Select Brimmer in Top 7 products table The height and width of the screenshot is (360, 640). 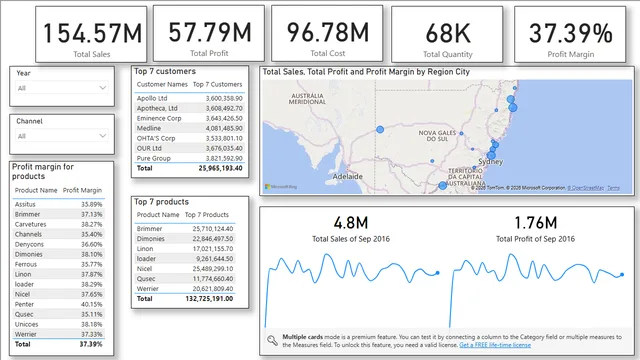pyautogui.click(x=185, y=229)
